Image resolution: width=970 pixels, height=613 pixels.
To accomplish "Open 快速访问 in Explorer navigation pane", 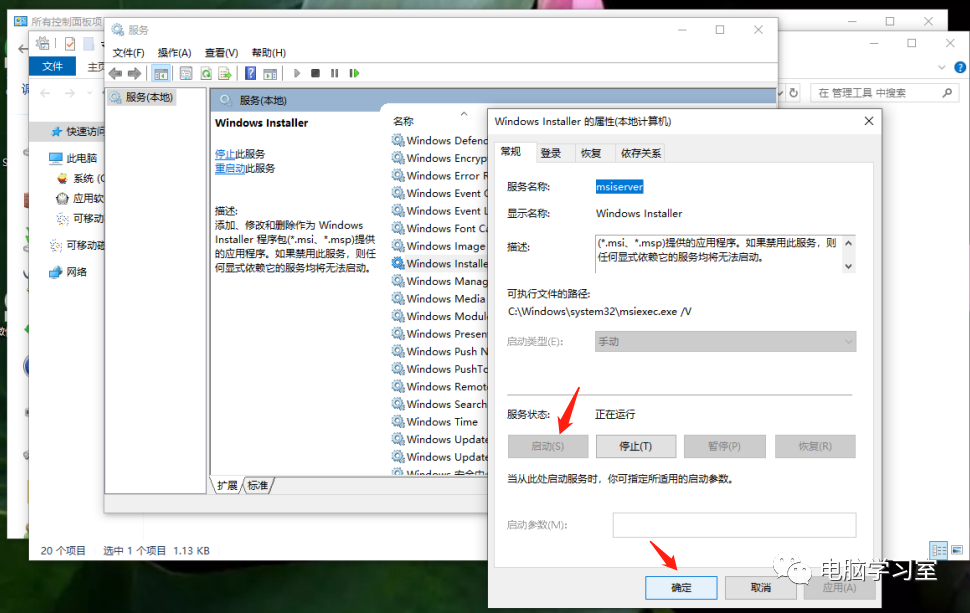I will pyautogui.click(x=79, y=132).
